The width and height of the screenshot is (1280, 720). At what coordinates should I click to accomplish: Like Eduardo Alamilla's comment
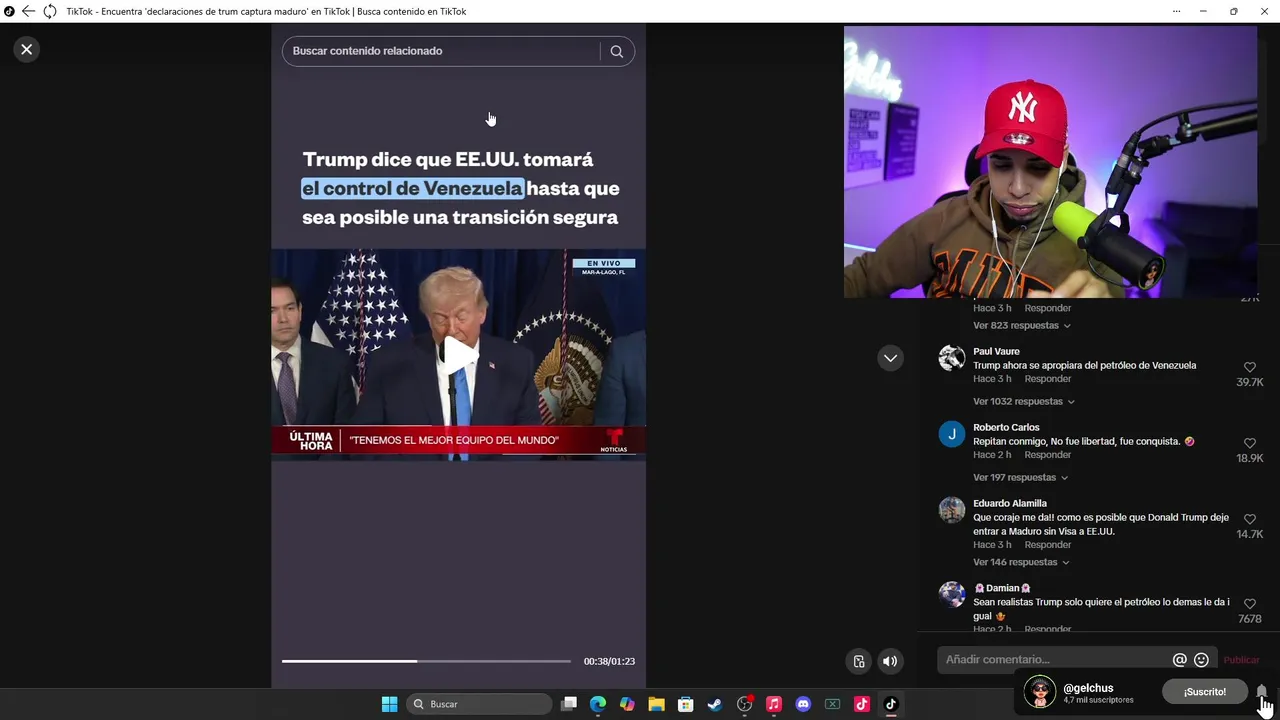click(x=1250, y=519)
